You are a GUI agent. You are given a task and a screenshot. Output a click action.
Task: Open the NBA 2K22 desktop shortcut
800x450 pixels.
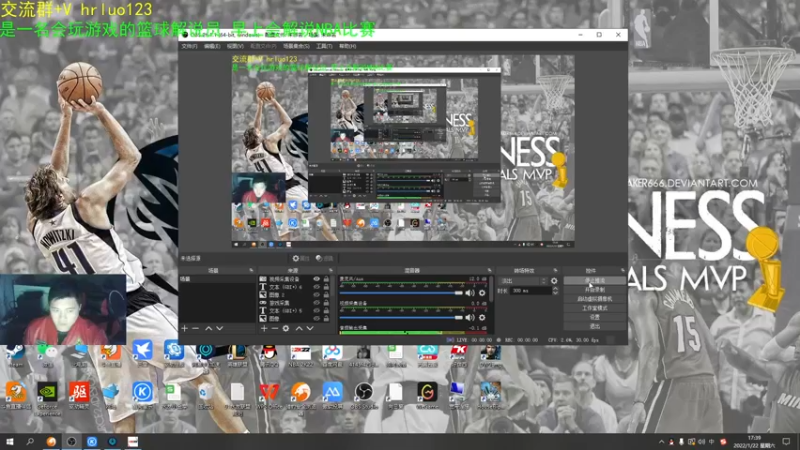[301, 356]
